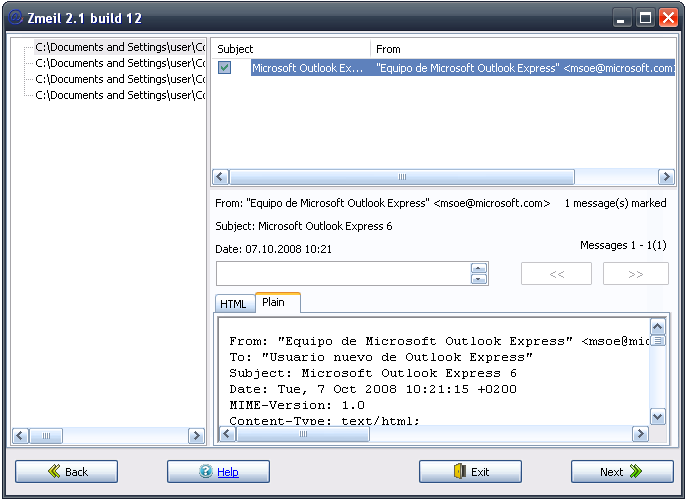
Task: Select the Microsoft Outlook Ex… message row
Action: click(x=463, y=68)
